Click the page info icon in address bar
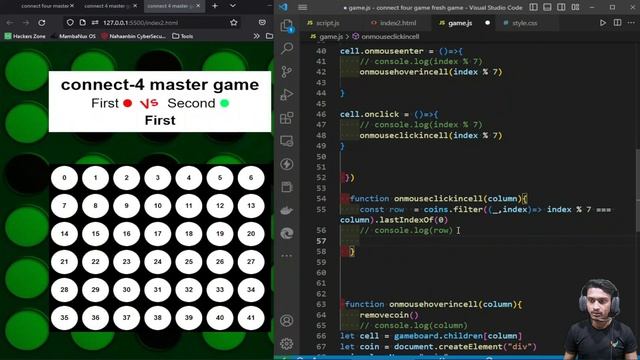This screenshot has height=360, width=640. click(x=82, y=22)
